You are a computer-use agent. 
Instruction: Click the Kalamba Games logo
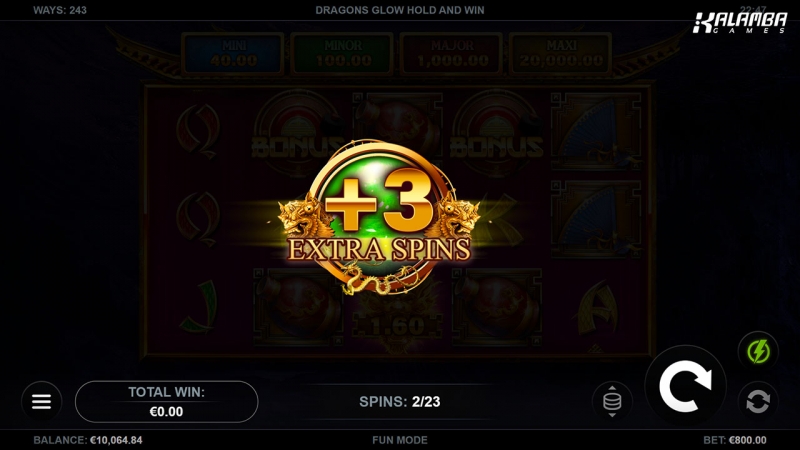pyautogui.click(x=740, y=23)
